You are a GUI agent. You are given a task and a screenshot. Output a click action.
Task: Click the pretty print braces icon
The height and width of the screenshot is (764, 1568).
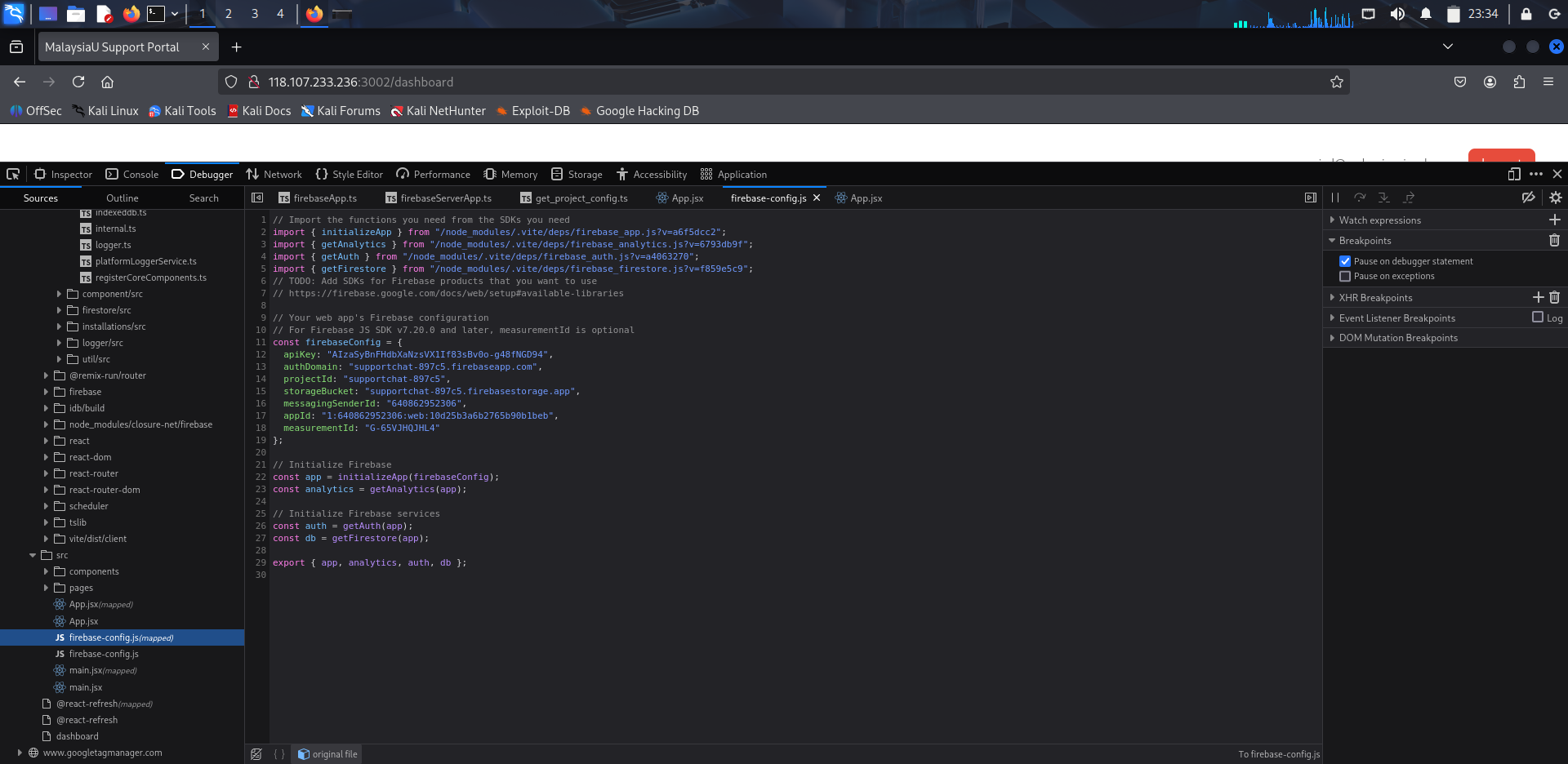pyautogui.click(x=279, y=754)
